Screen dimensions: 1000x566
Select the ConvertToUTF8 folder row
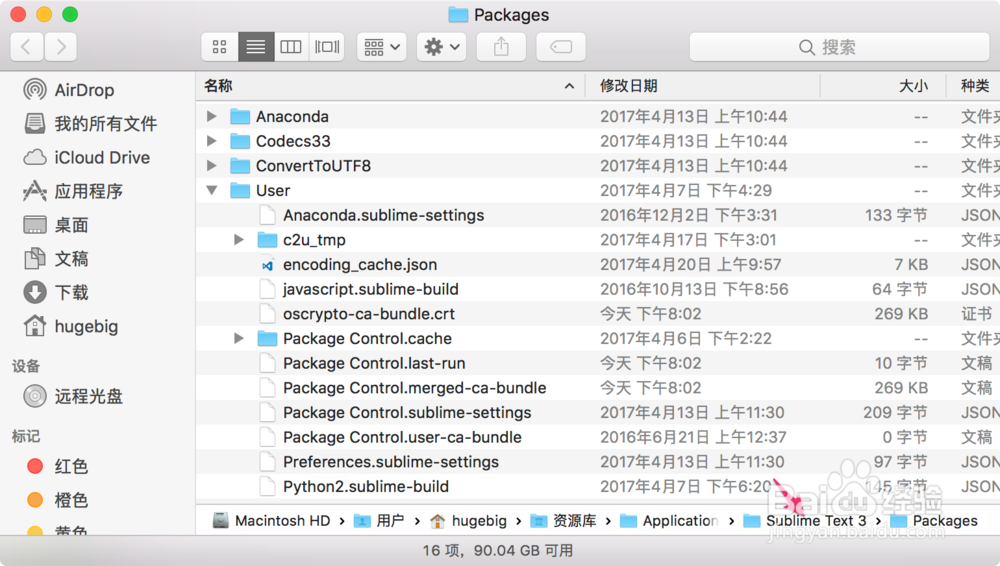coord(598,166)
